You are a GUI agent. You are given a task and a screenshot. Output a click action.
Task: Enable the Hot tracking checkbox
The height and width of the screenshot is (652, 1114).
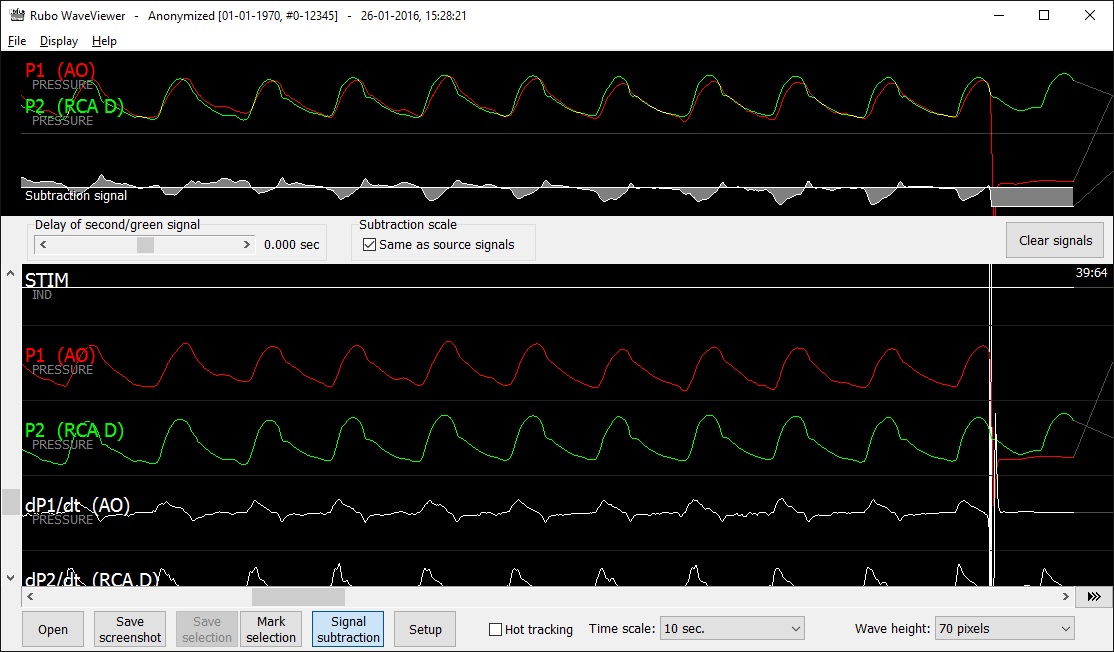tap(495, 629)
